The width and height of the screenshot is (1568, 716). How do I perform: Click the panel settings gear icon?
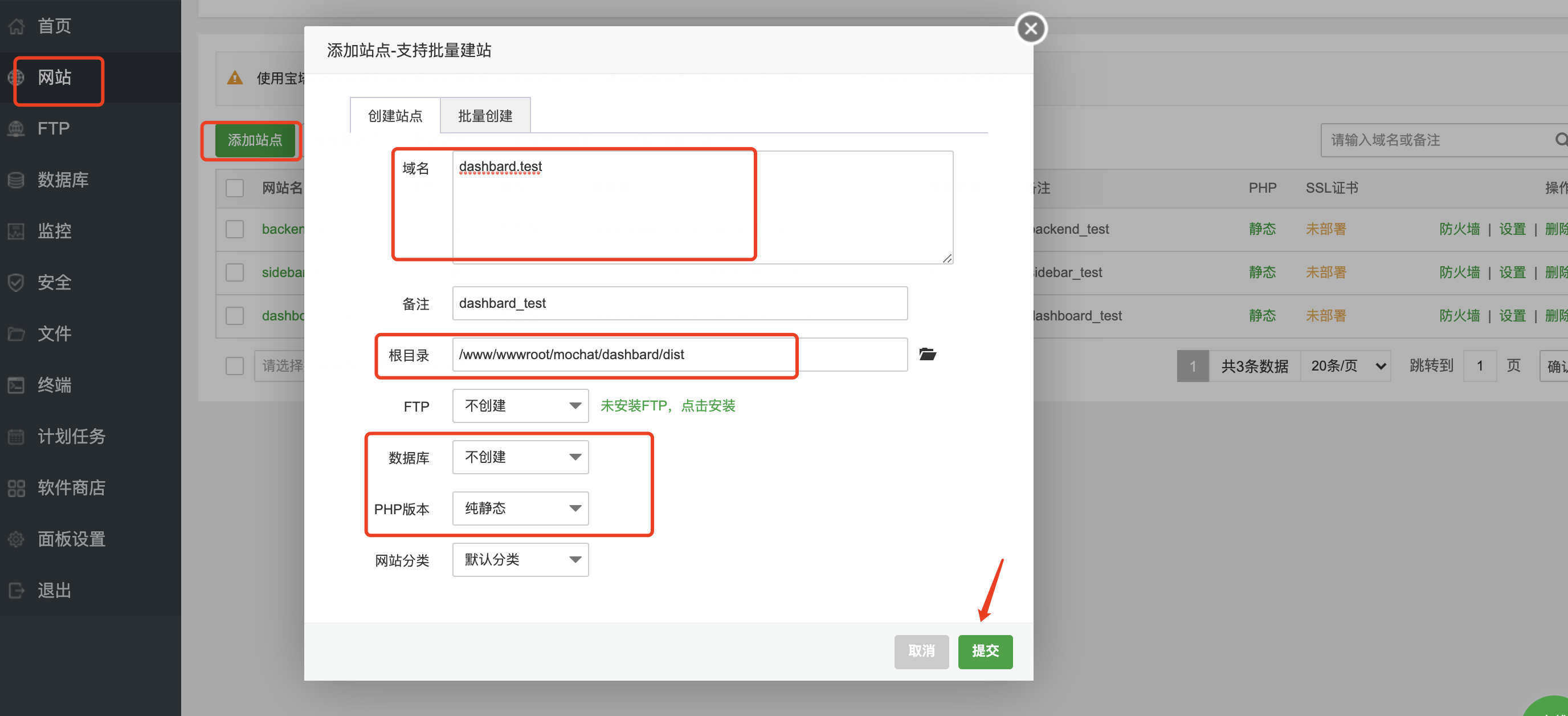pyautogui.click(x=17, y=539)
